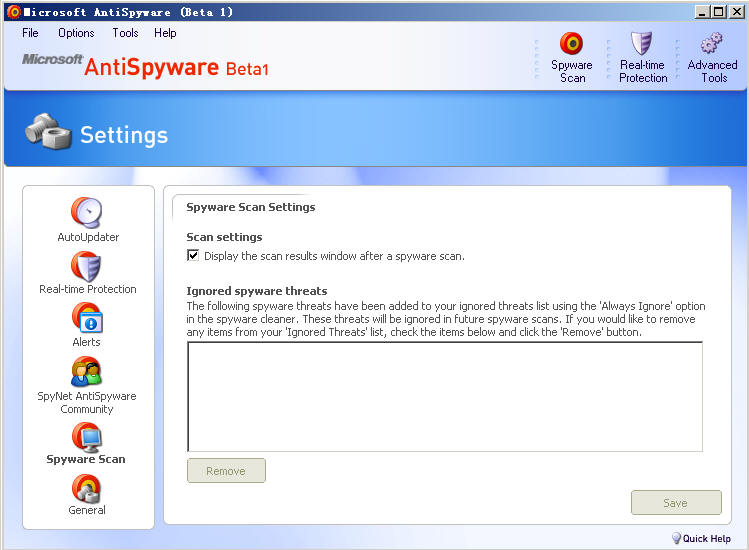Click the Quick Help lightbulb icon
This screenshot has width=749, height=550.
[x=676, y=538]
